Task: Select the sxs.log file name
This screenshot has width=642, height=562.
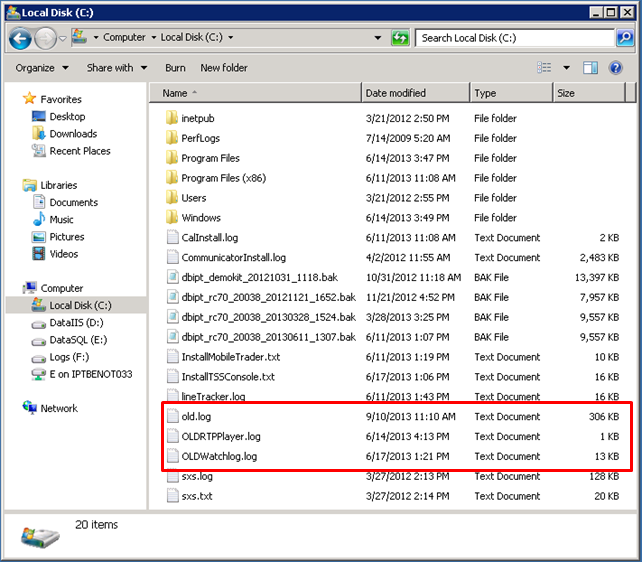Action: [x=197, y=476]
